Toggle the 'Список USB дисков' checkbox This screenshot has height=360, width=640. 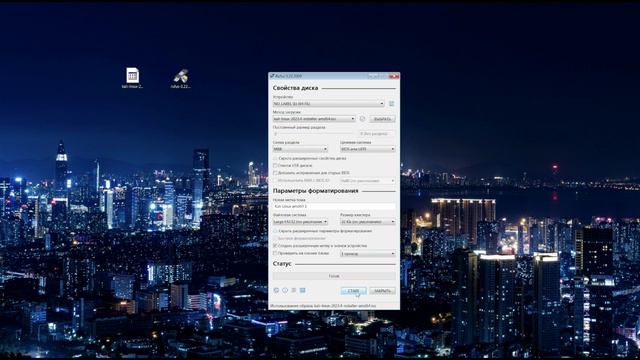[x=275, y=165]
